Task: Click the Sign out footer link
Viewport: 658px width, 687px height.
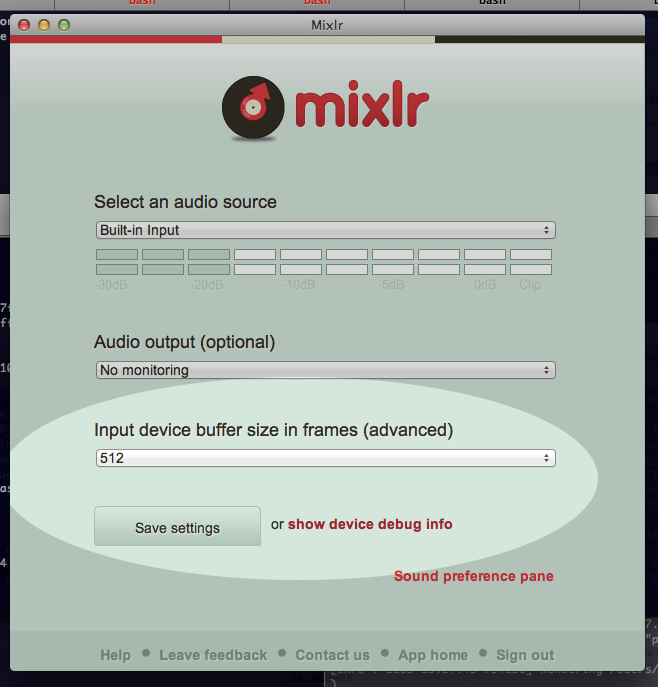Action: [525, 655]
